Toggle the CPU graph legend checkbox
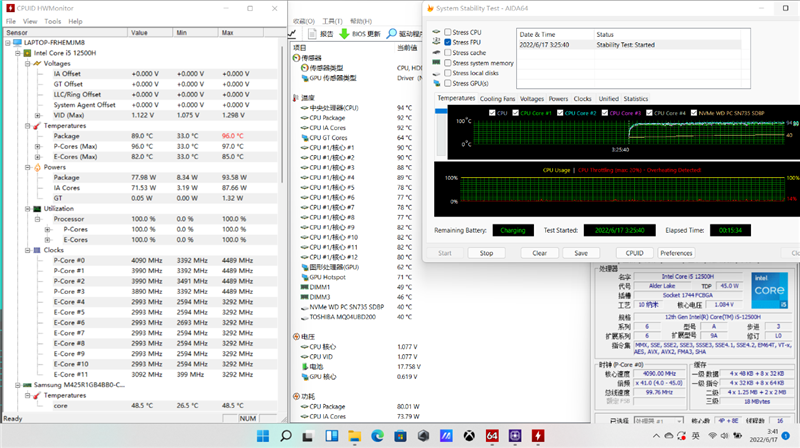Screen dimensions: 800x448 492,113
